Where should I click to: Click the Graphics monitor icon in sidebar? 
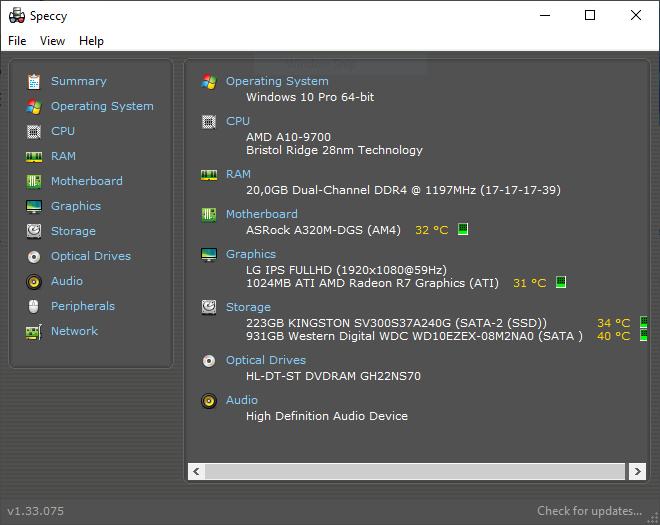tap(34, 206)
